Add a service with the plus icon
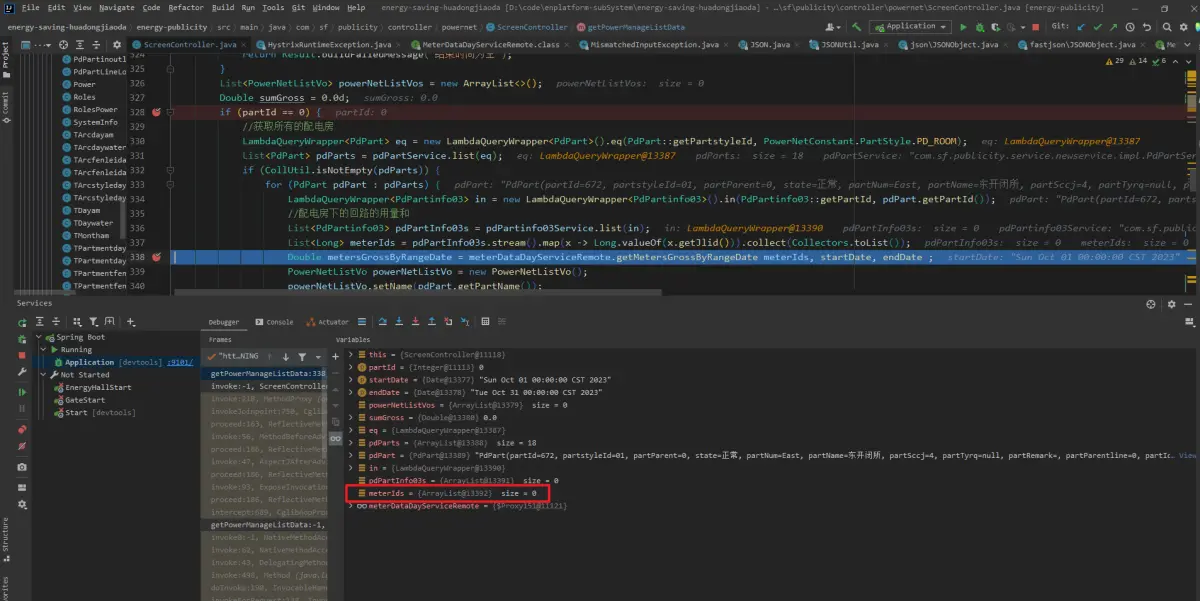This screenshot has height=601, width=1200. tap(131, 322)
